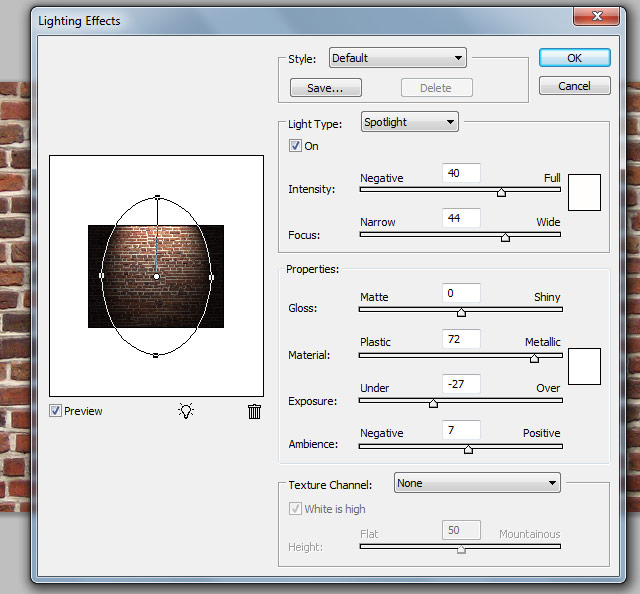Click the Ambience value field showing 7
Image resolution: width=640 pixels, height=594 pixels.
pyautogui.click(x=461, y=430)
